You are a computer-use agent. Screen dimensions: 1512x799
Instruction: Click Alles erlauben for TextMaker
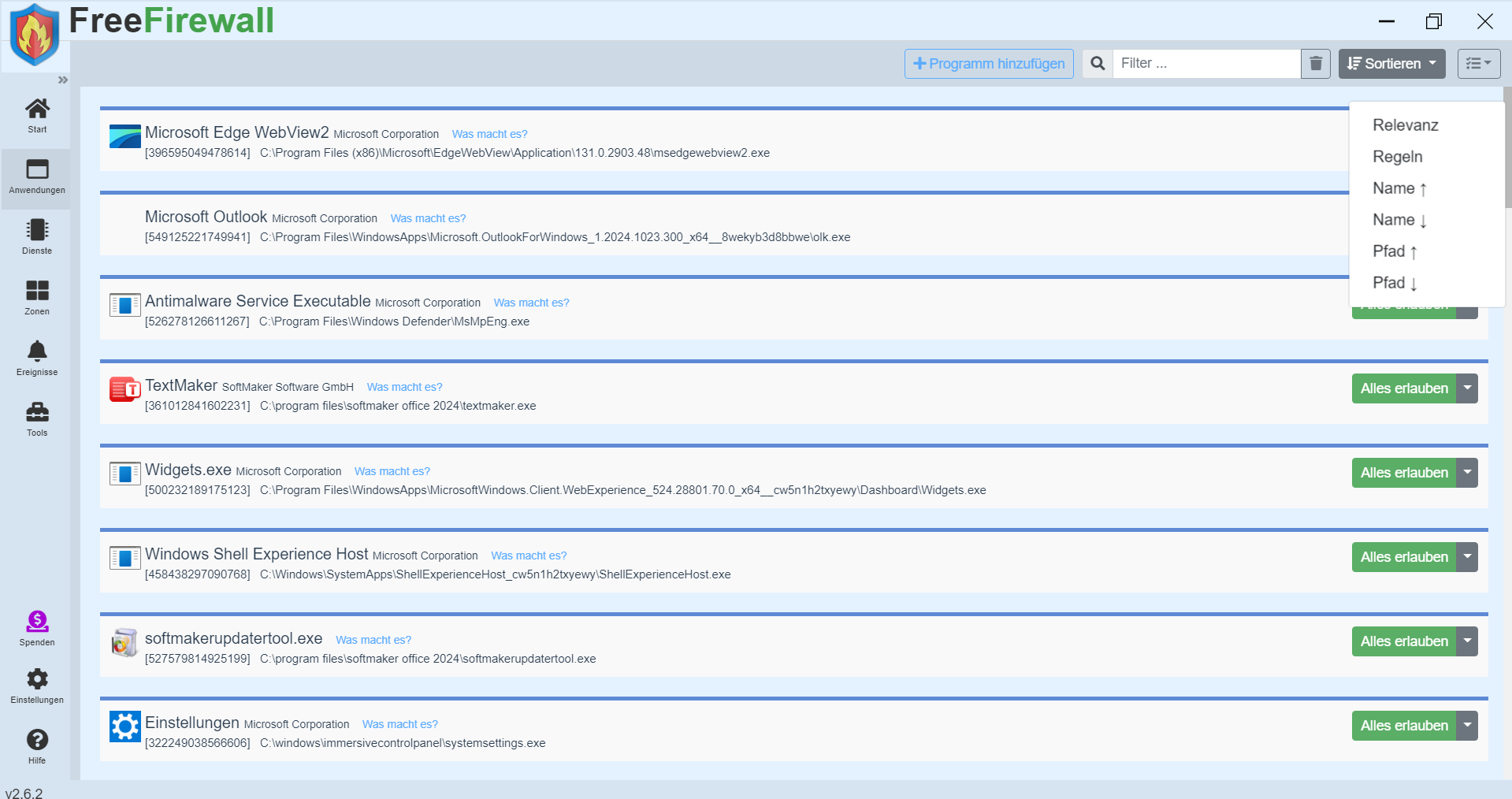click(x=1404, y=388)
